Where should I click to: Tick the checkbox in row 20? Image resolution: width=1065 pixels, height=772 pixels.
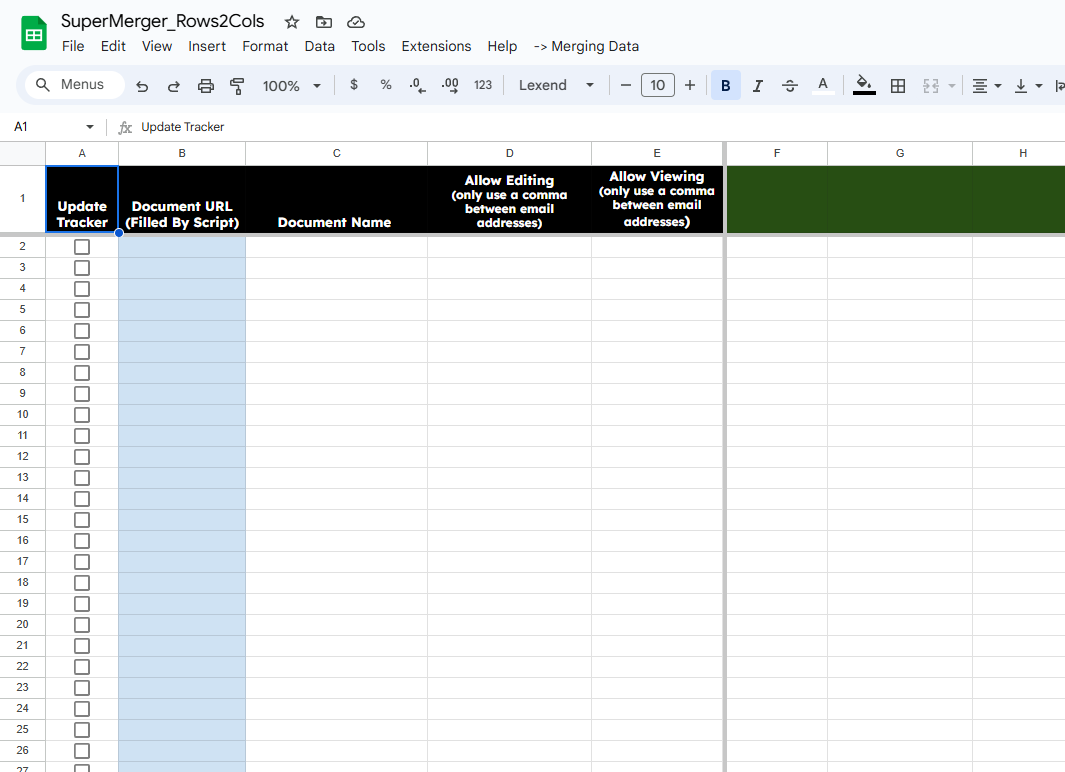[82, 625]
